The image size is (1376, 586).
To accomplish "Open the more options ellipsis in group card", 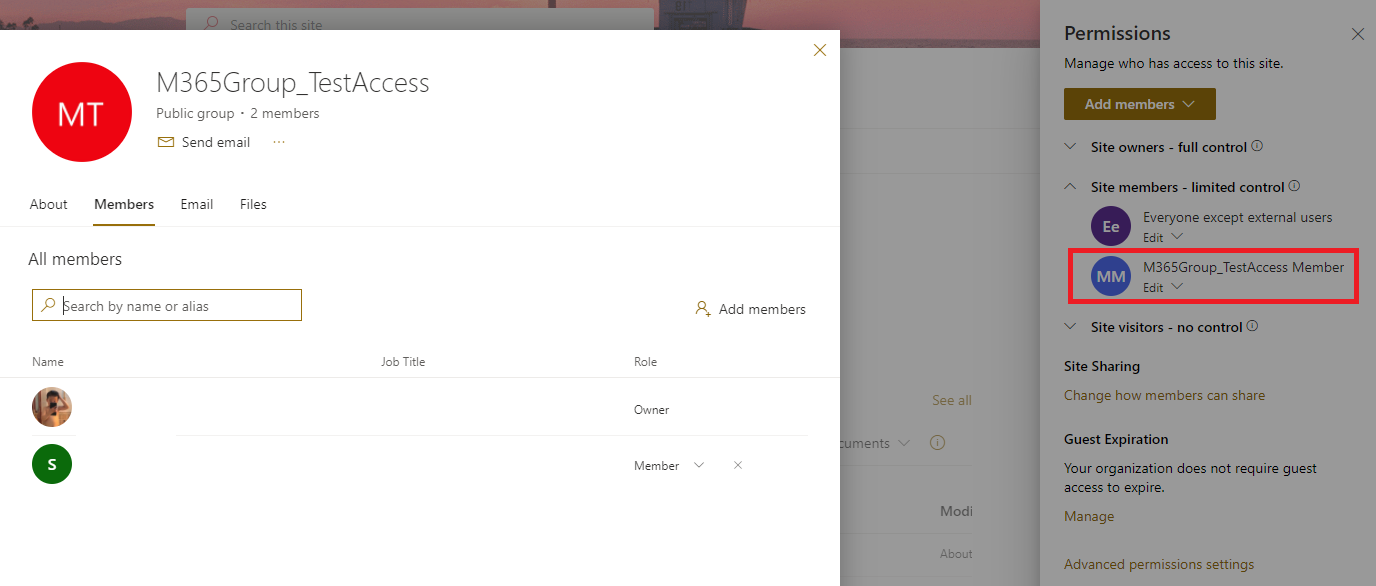I will pyautogui.click(x=279, y=142).
